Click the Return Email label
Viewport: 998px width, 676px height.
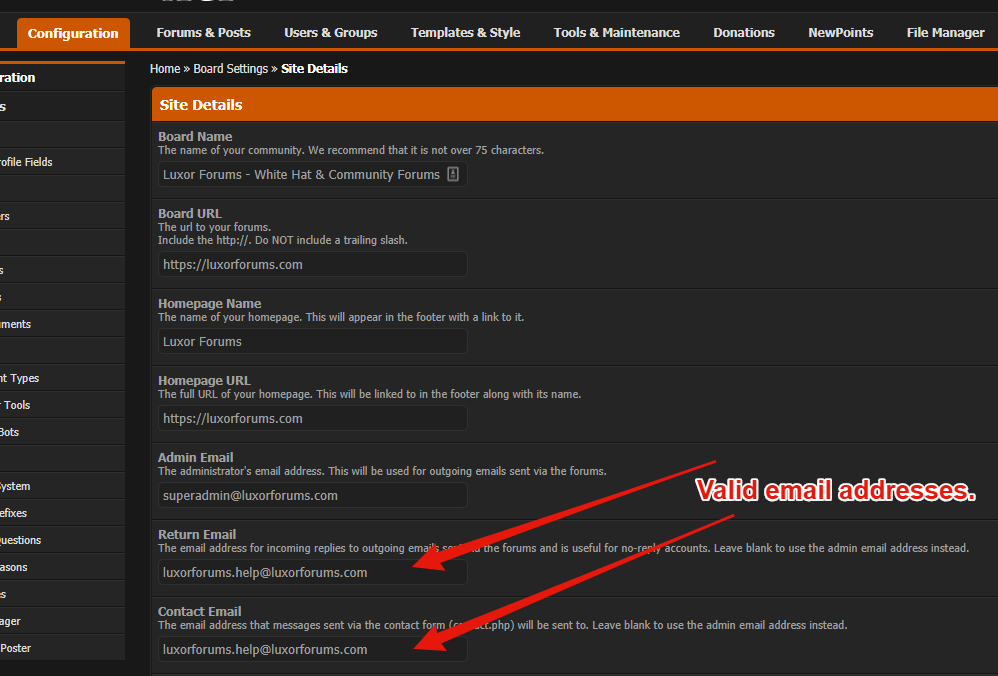[197, 534]
